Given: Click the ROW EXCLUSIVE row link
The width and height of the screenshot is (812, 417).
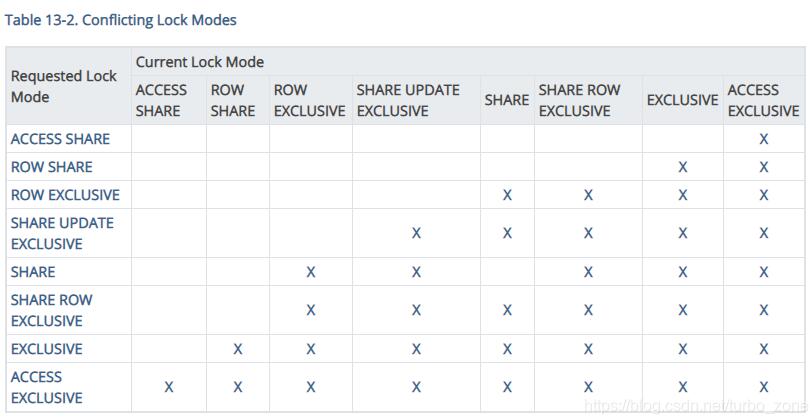Looking at the screenshot, I should coord(65,195).
